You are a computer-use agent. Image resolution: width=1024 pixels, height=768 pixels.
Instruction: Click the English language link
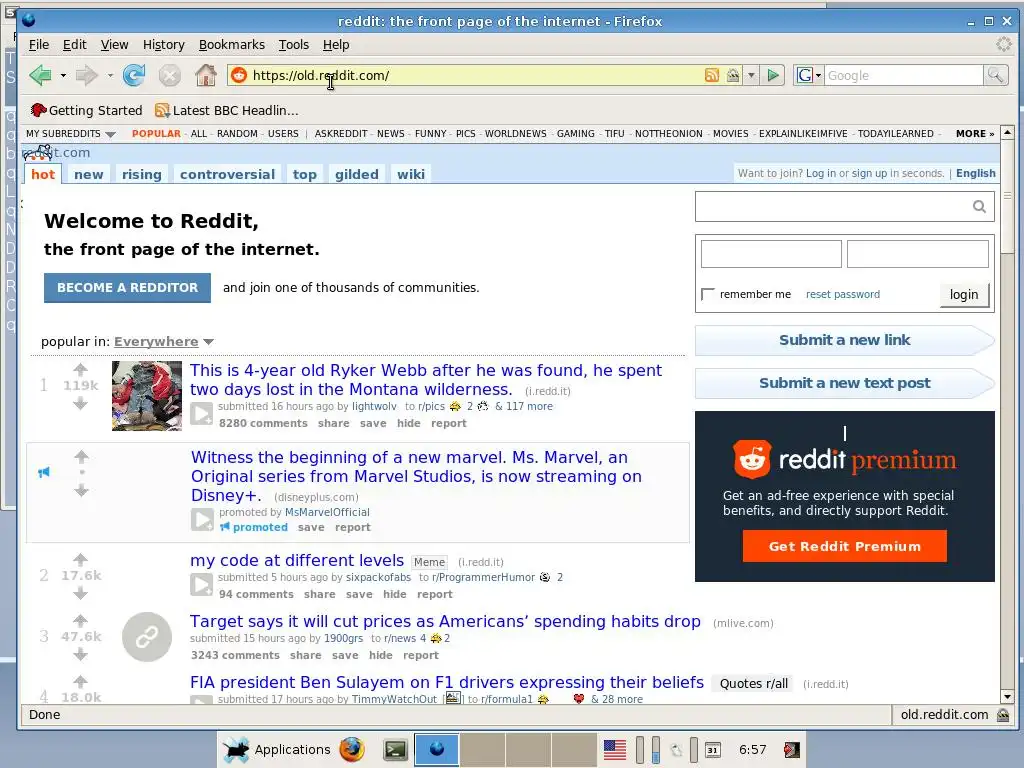click(x=976, y=173)
